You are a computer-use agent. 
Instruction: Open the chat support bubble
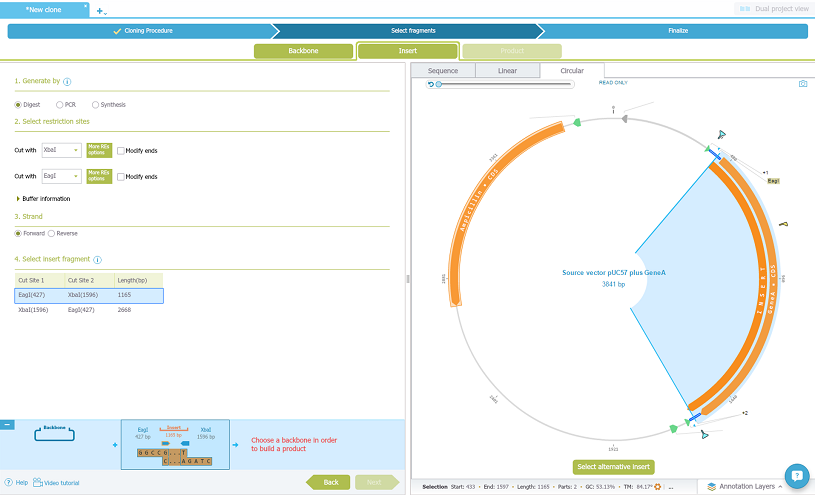[x=796, y=475]
